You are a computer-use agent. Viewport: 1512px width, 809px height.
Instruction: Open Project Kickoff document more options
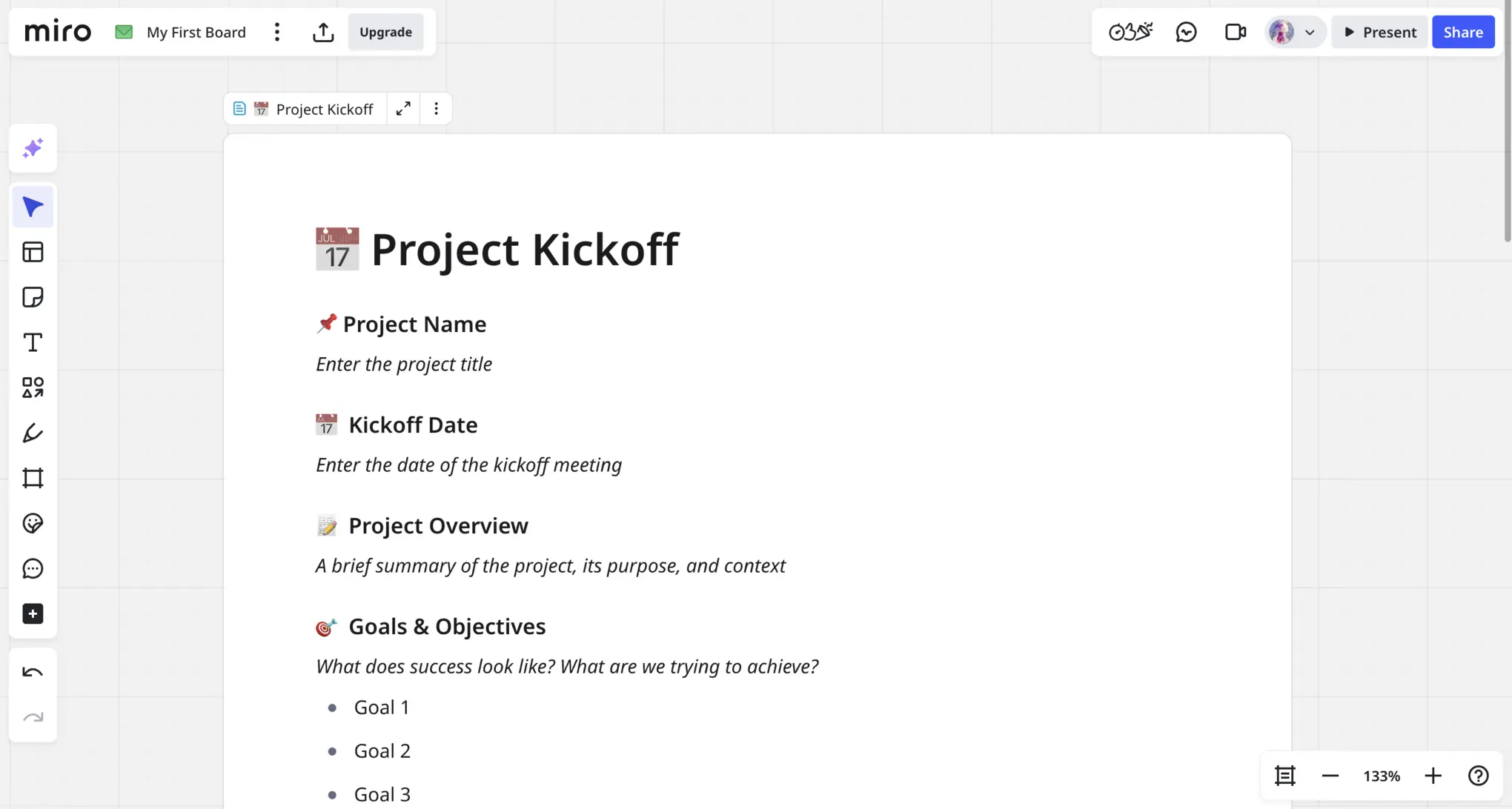pyautogui.click(x=436, y=109)
